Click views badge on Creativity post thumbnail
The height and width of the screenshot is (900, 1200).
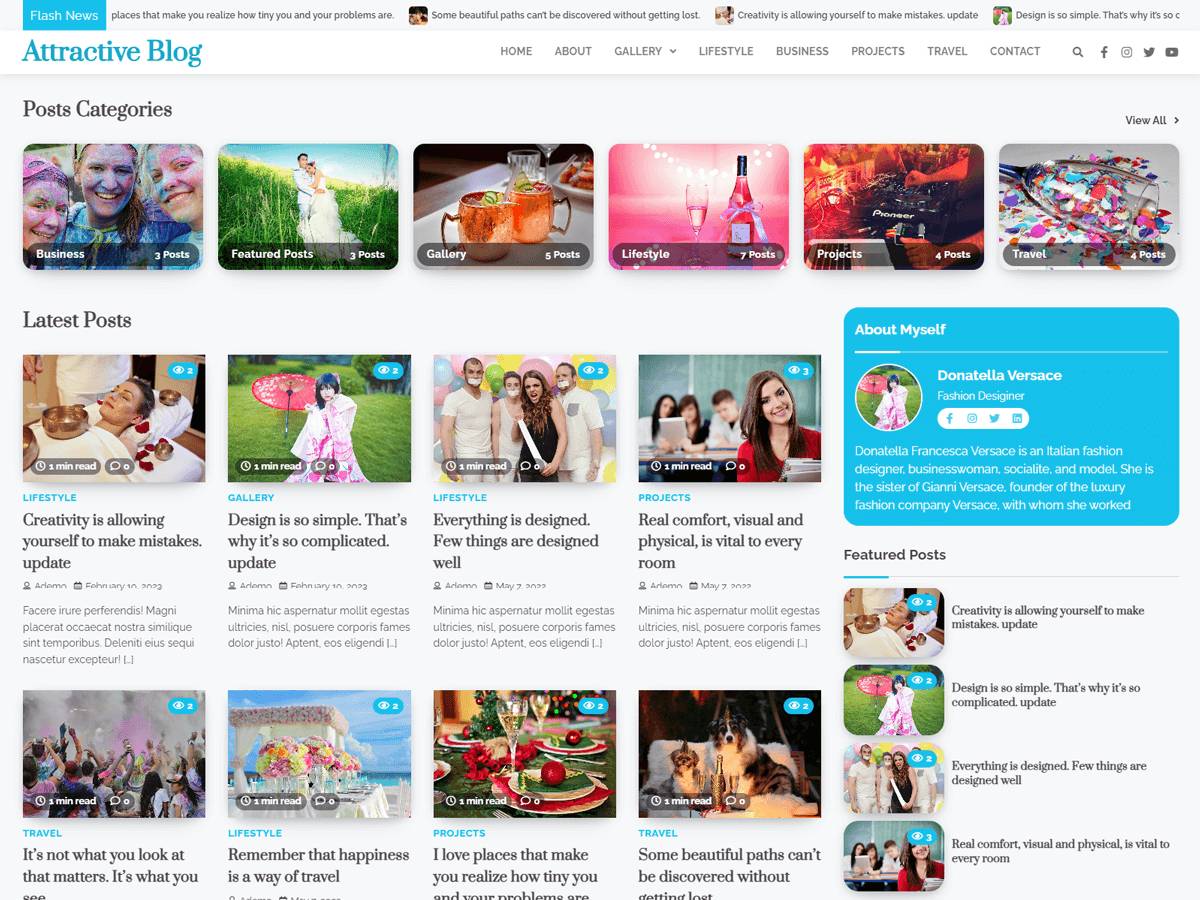pos(182,370)
